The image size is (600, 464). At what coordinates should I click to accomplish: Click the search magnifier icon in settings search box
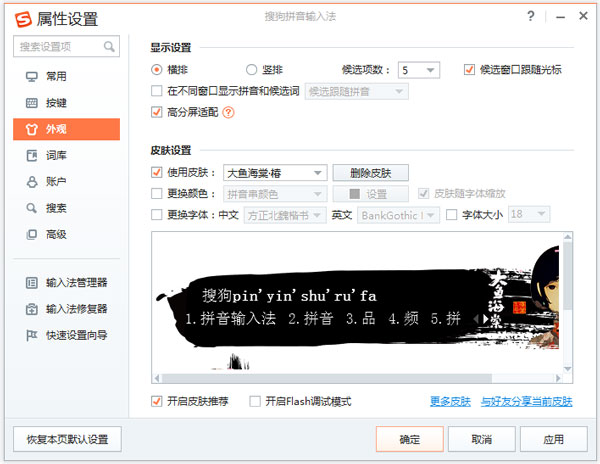(x=109, y=46)
